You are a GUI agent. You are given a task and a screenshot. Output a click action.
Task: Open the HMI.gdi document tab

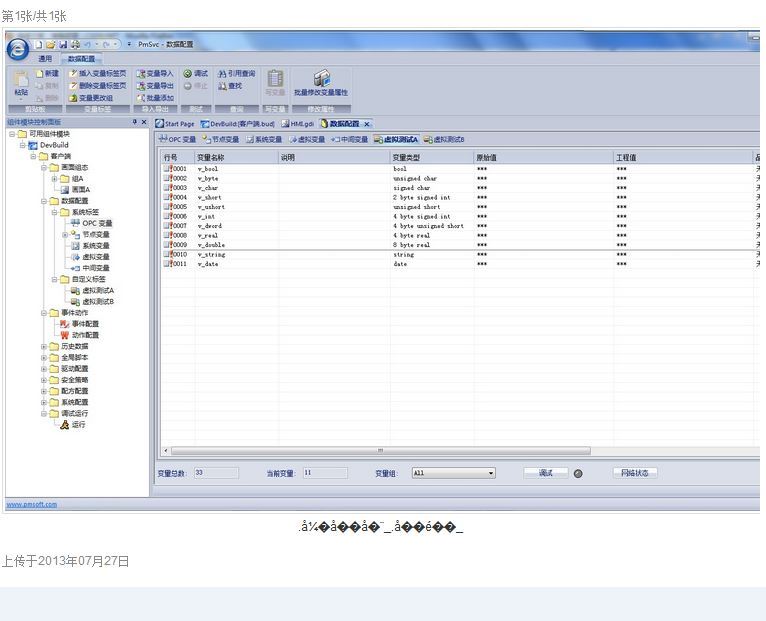[298, 124]
